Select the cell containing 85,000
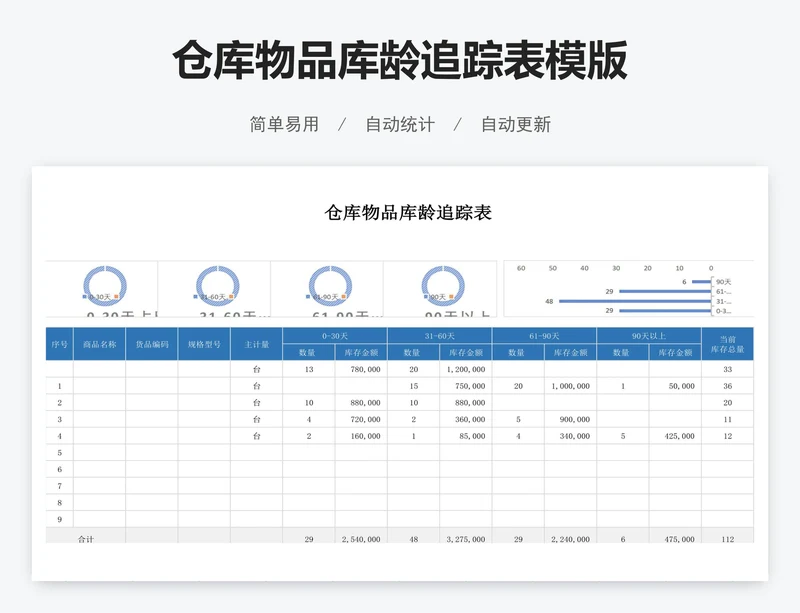The height and width of the screenshot is (613, 800). [x=465, y=436]
